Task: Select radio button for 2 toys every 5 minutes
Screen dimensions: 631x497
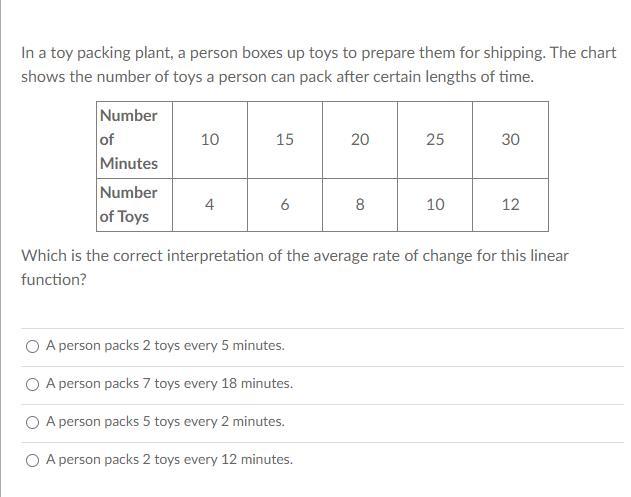Action: [33, 346]
